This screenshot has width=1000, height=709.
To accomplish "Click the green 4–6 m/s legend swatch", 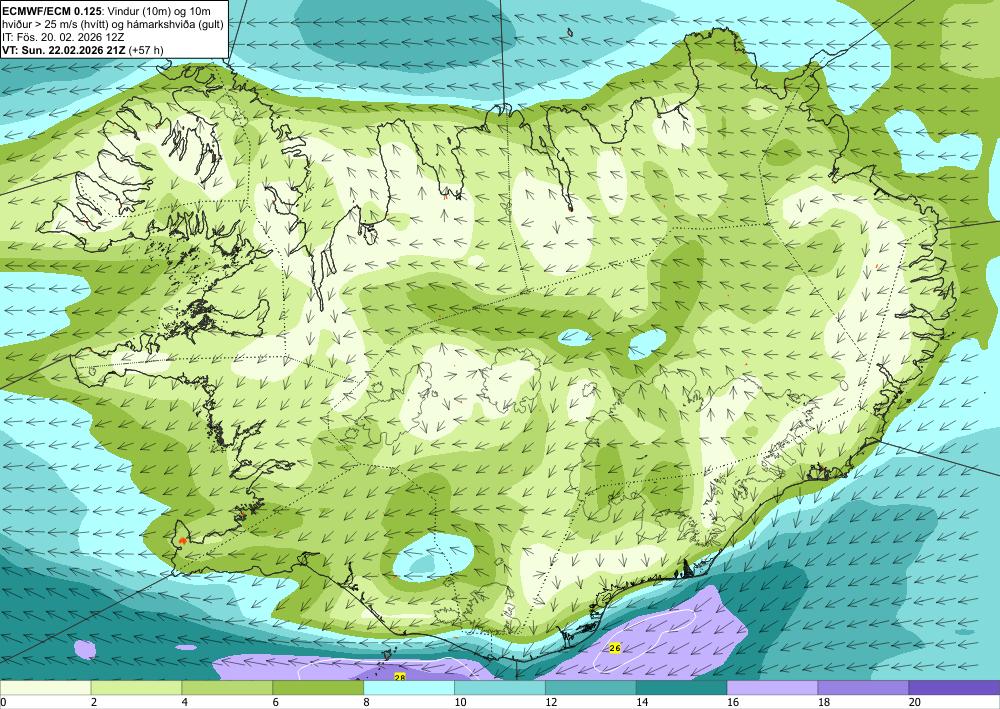I will 227,688.
